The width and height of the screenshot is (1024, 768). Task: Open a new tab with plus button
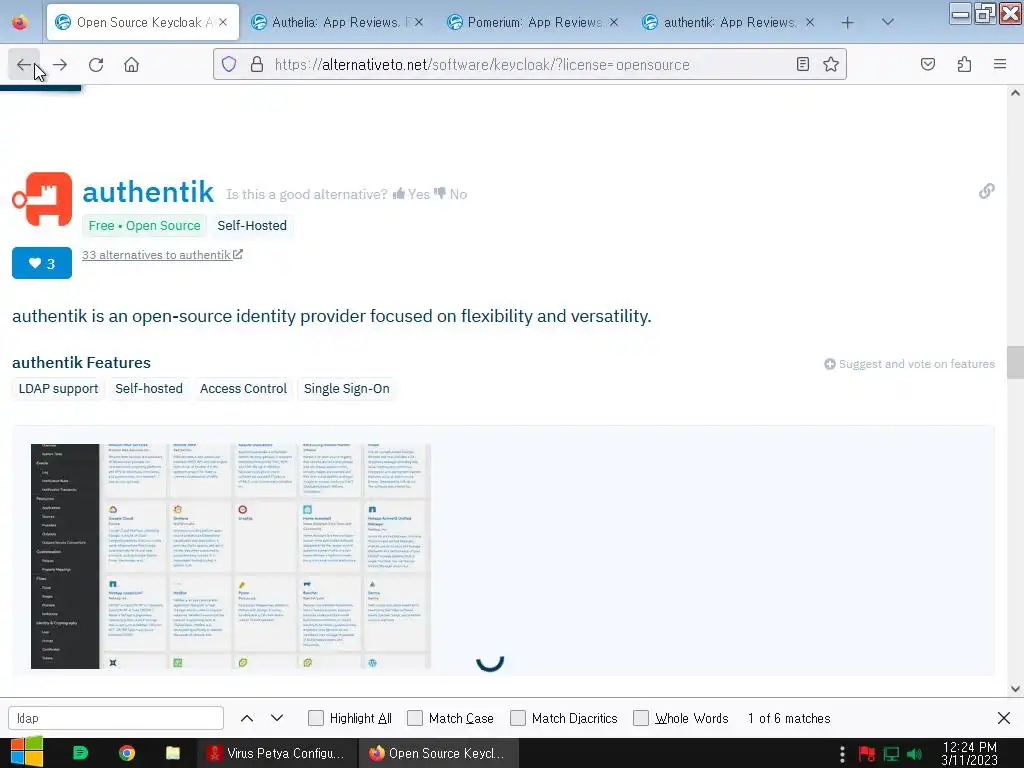pyautogui.click(x=847, y=23)
